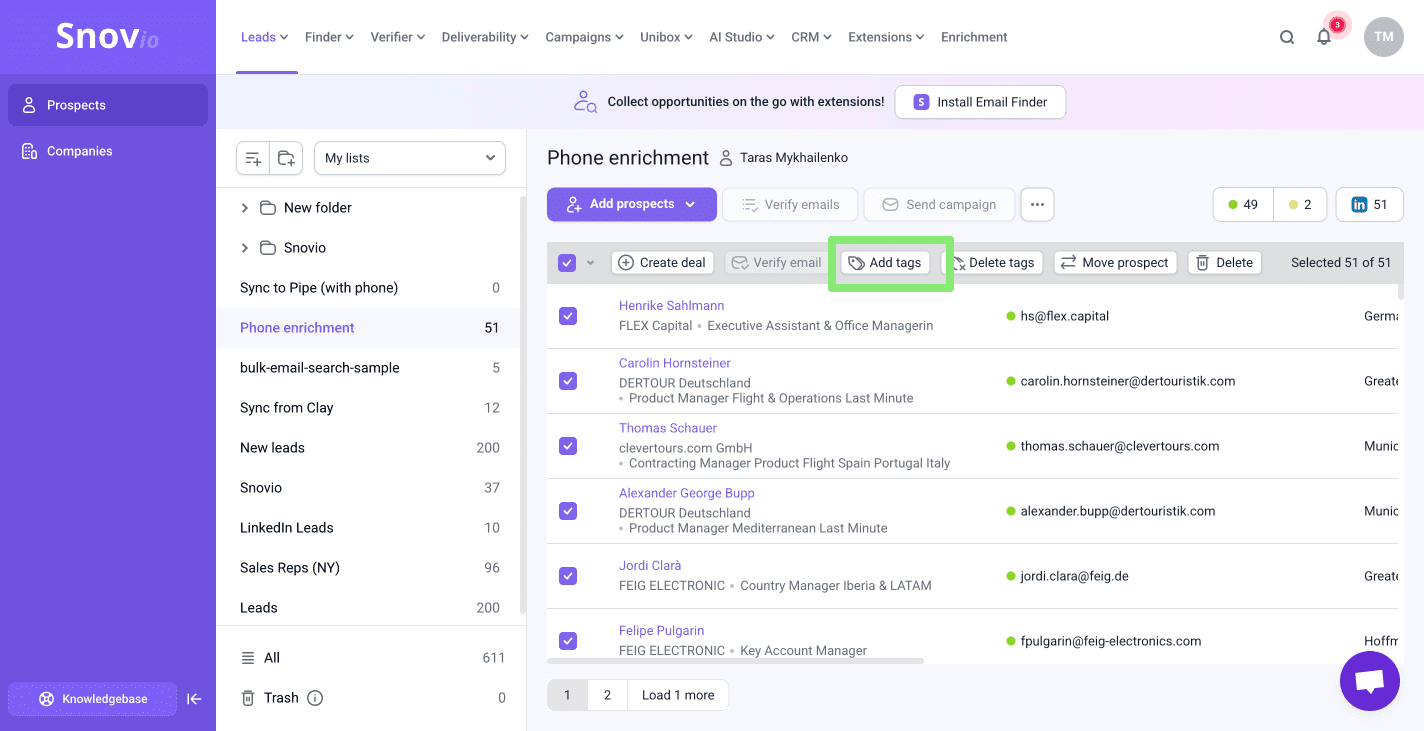Click the add new list icon
This screenshot has width=1424, height=731.
point(253,158)
